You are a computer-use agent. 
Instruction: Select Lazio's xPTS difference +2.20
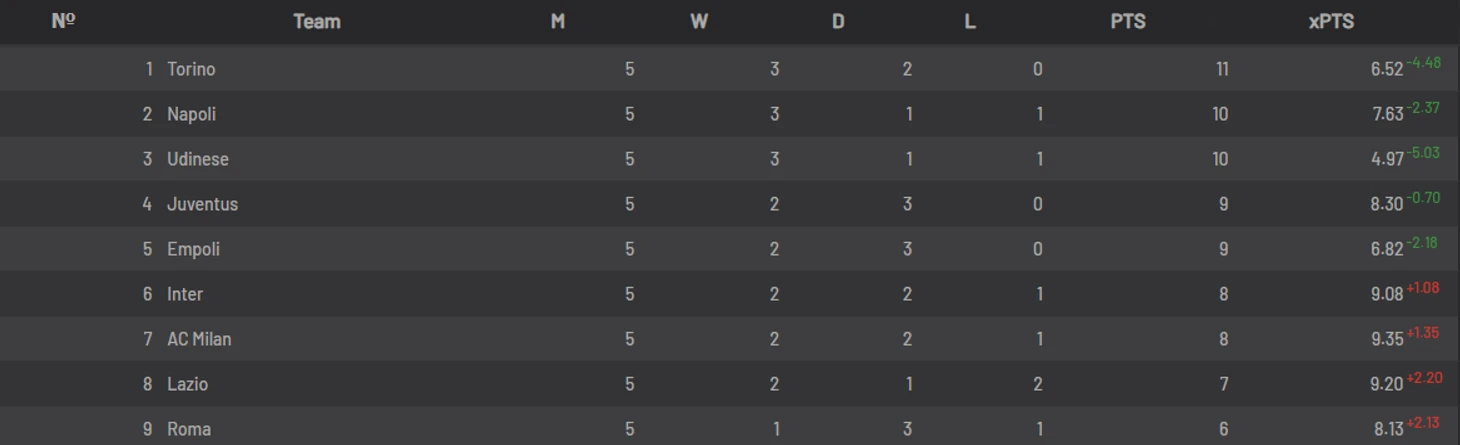[1424, 378]
